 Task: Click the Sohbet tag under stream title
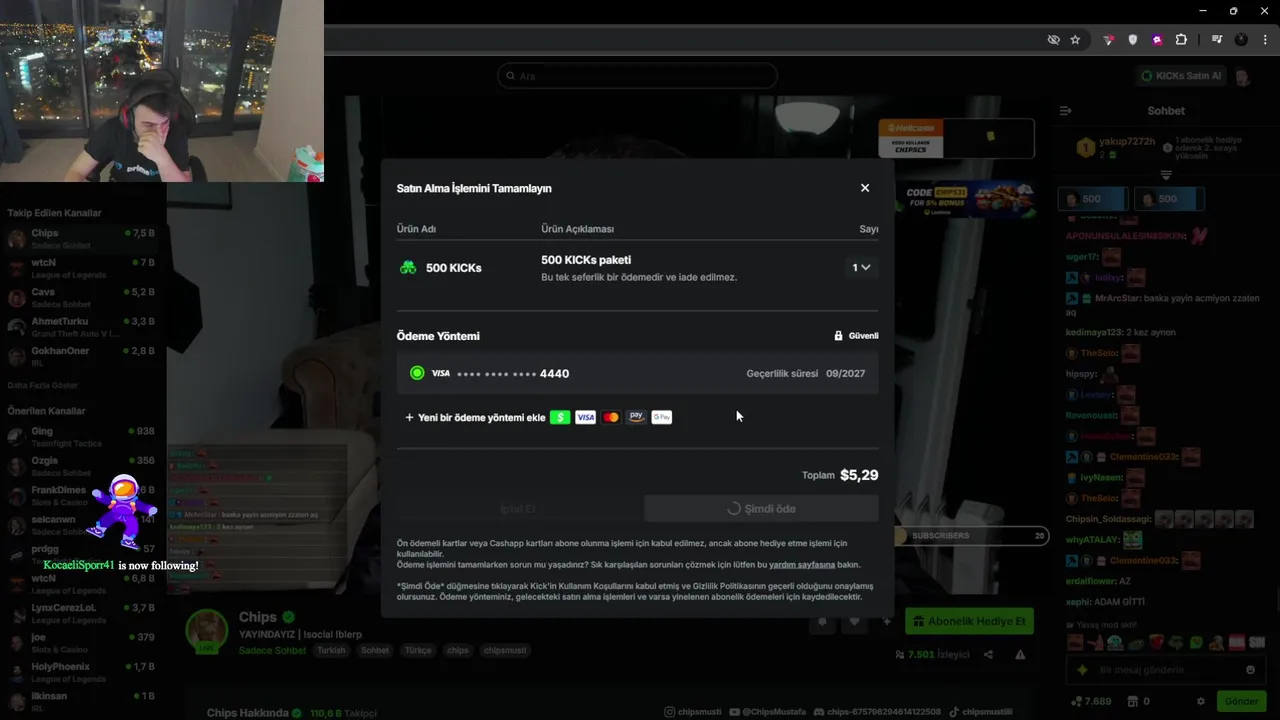[x=375, y=650]
